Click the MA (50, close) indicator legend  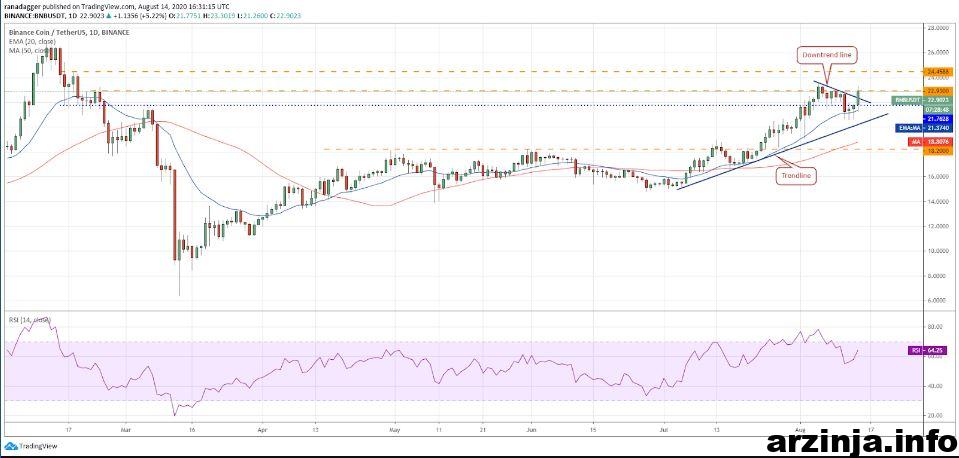tap(30, 50)
